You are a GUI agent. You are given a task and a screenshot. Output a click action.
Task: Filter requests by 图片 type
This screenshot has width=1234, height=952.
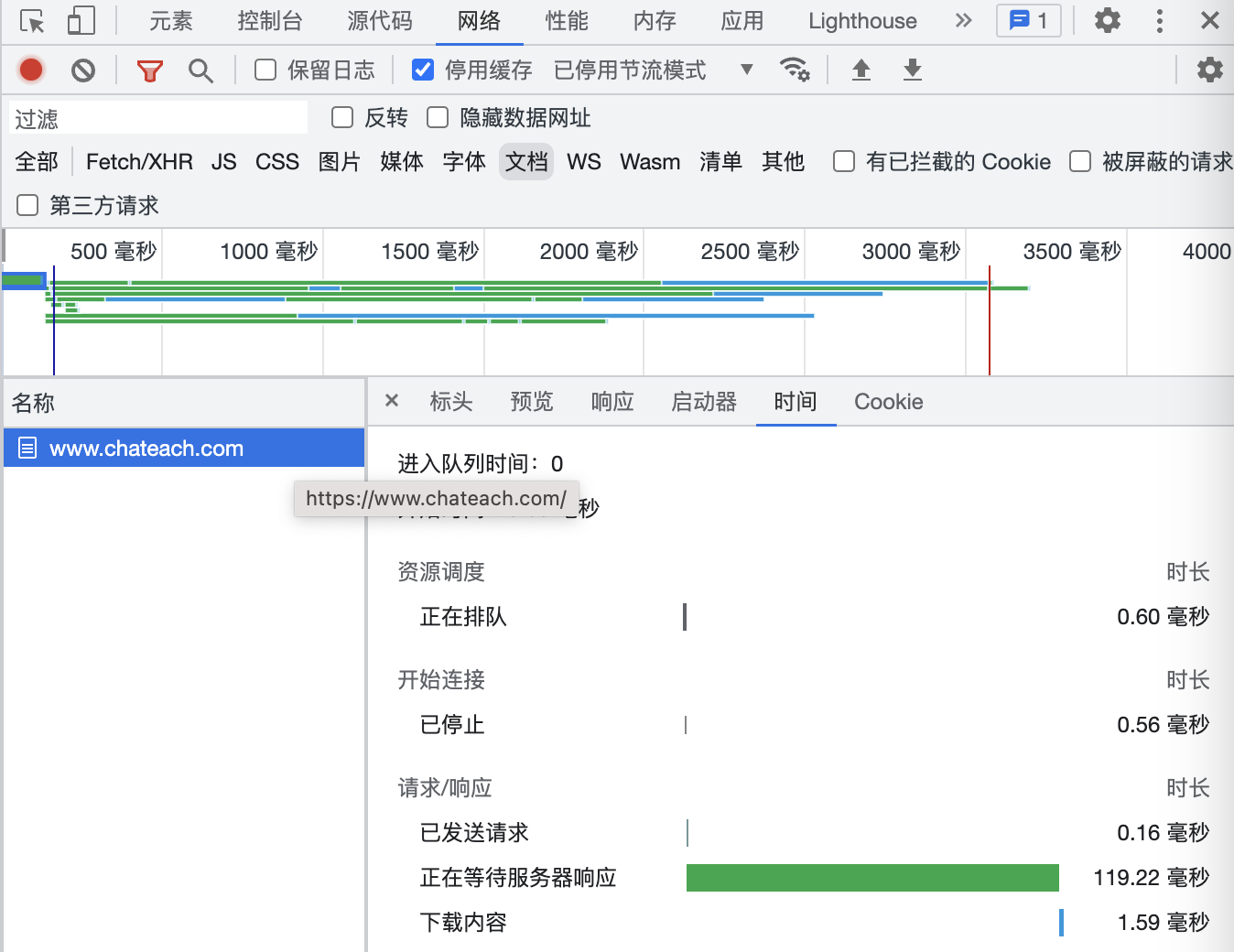(x=340, y=162)
